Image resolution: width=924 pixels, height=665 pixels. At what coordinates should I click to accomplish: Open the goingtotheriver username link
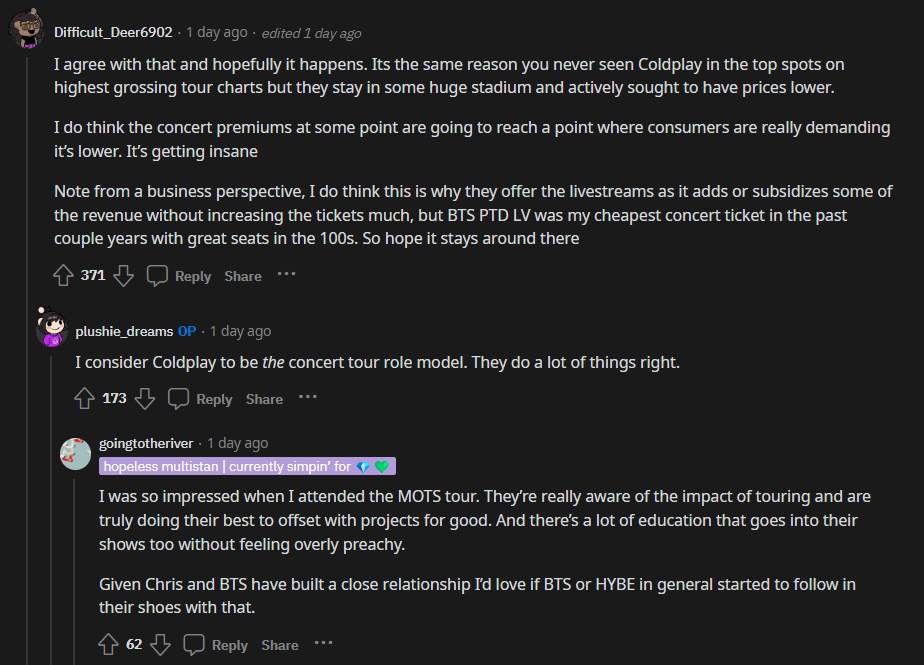(x=148, y=443)
